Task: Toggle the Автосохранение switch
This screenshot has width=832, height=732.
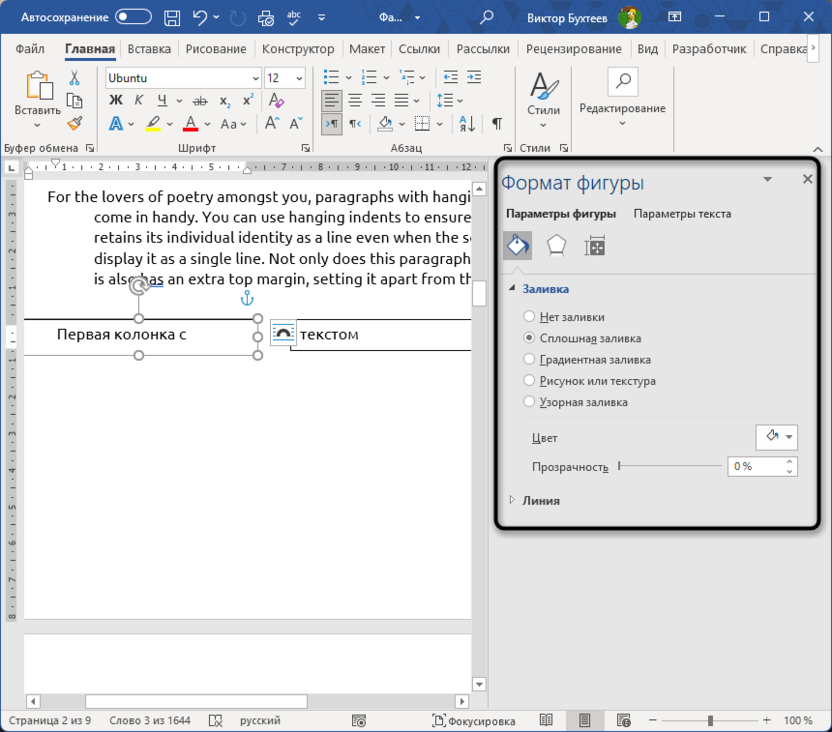Action: 133,17
